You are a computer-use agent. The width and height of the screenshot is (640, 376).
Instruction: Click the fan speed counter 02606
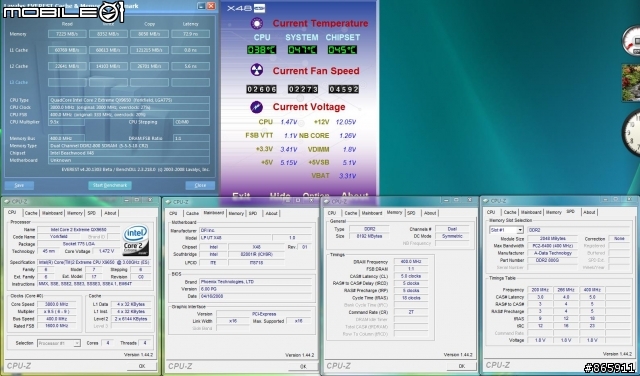tap(262, 89)
